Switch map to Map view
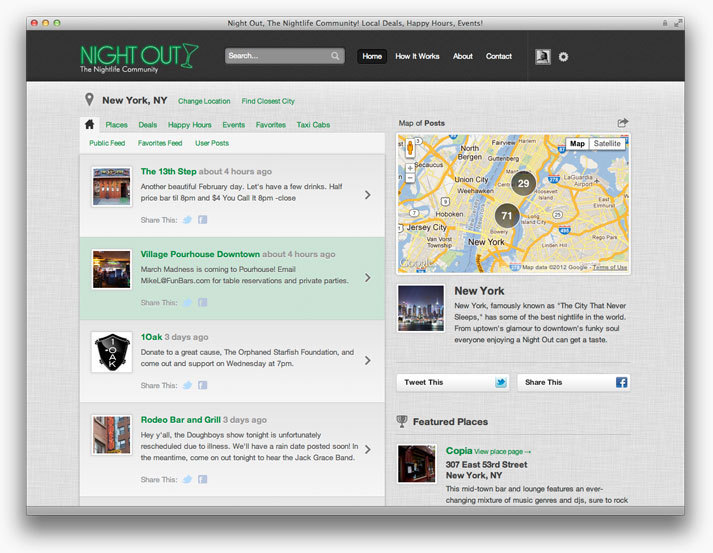The image size is (713, 553). (x=577, y=144)
